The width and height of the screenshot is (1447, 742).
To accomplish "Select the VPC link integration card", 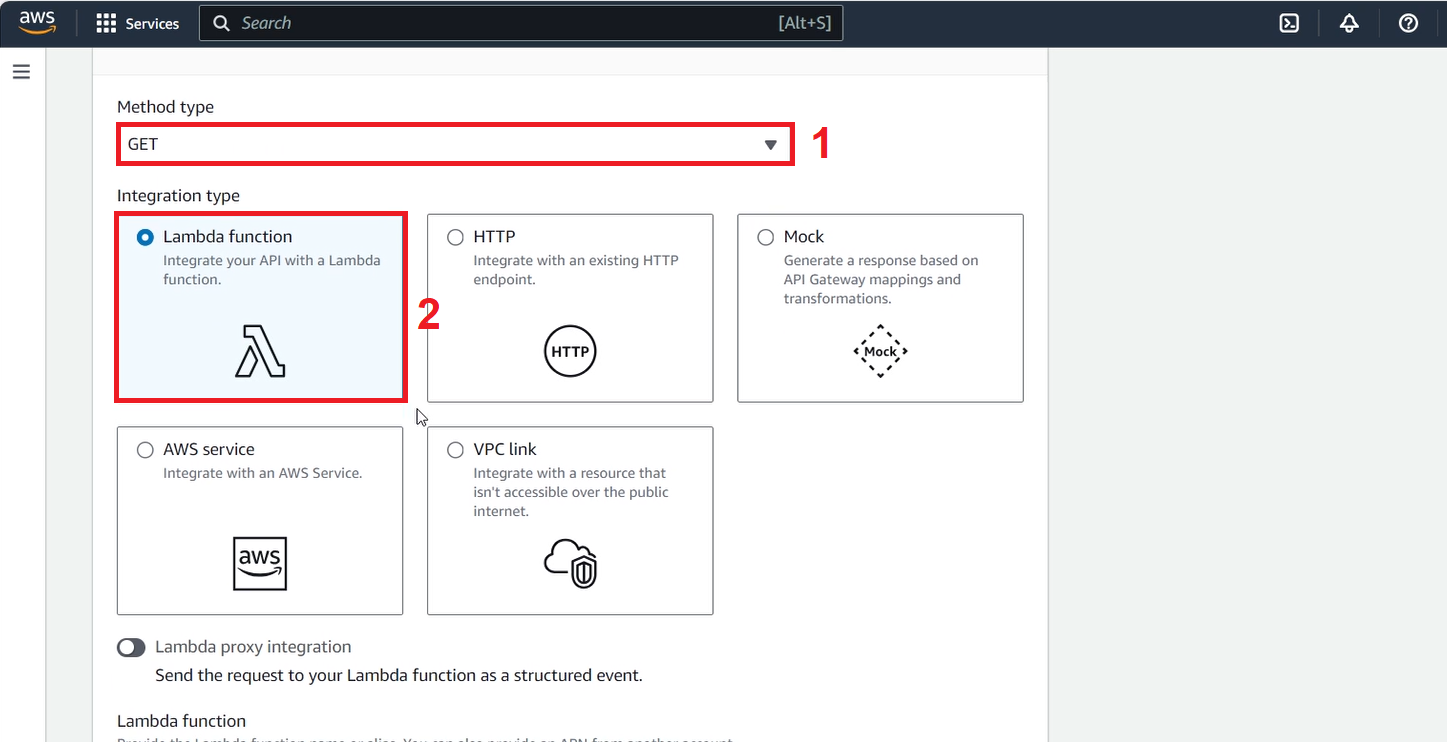I will (569, 520).
